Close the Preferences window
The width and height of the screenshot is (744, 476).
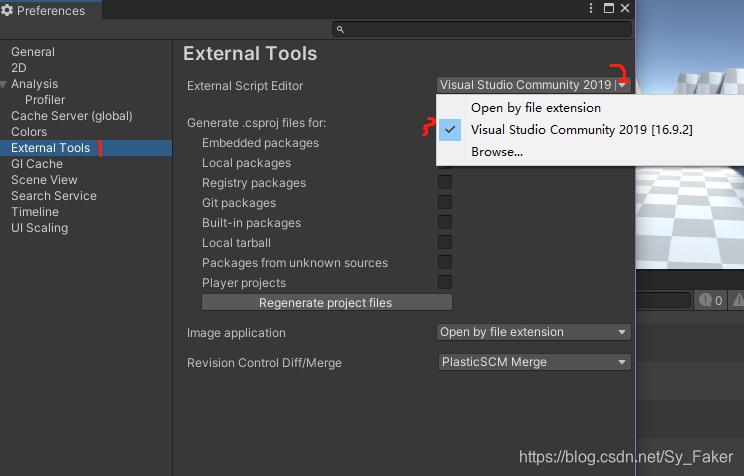[625, 8]
